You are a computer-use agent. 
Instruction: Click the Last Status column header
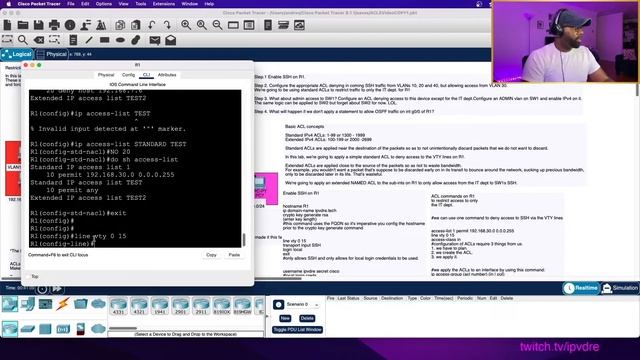click(x=348, y=298)
